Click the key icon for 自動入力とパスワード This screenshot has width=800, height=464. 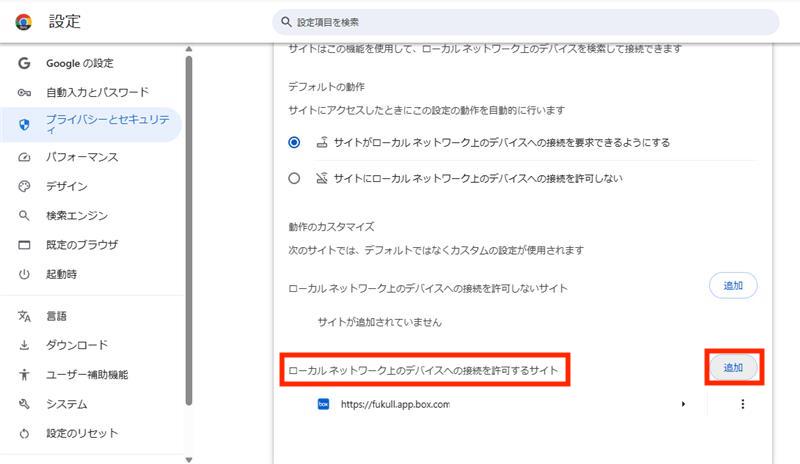click(25, 93)
